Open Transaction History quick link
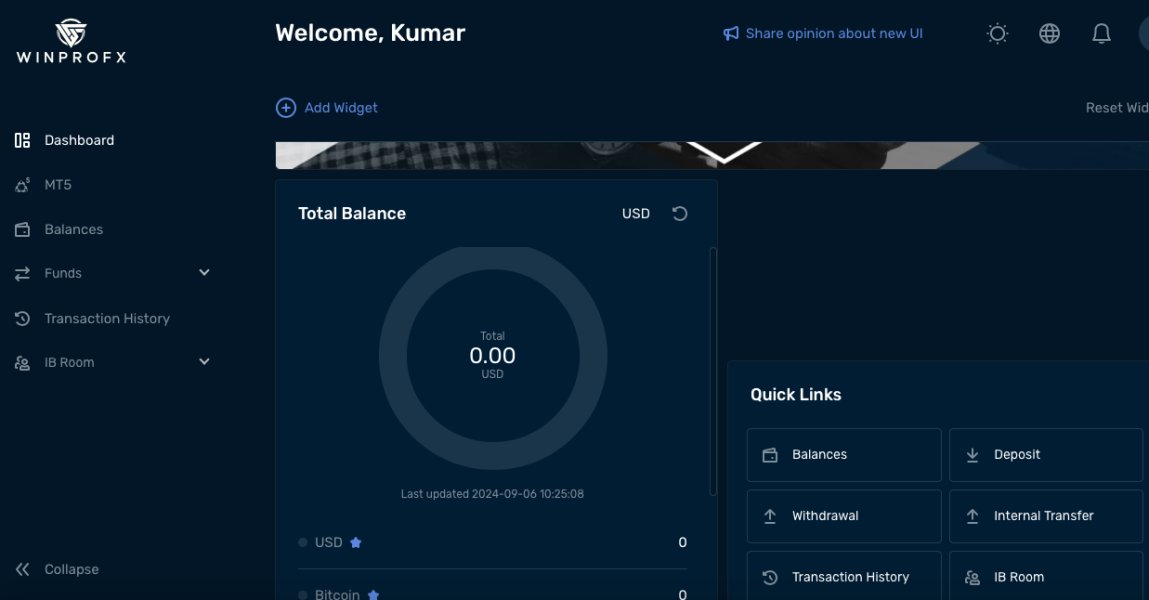 click(844, 577)
